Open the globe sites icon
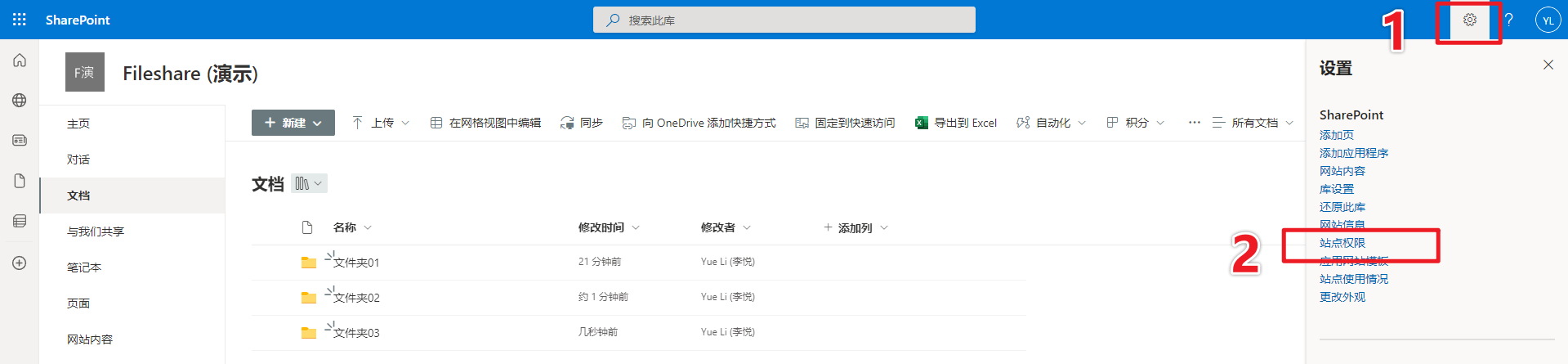 coord(20,101)
